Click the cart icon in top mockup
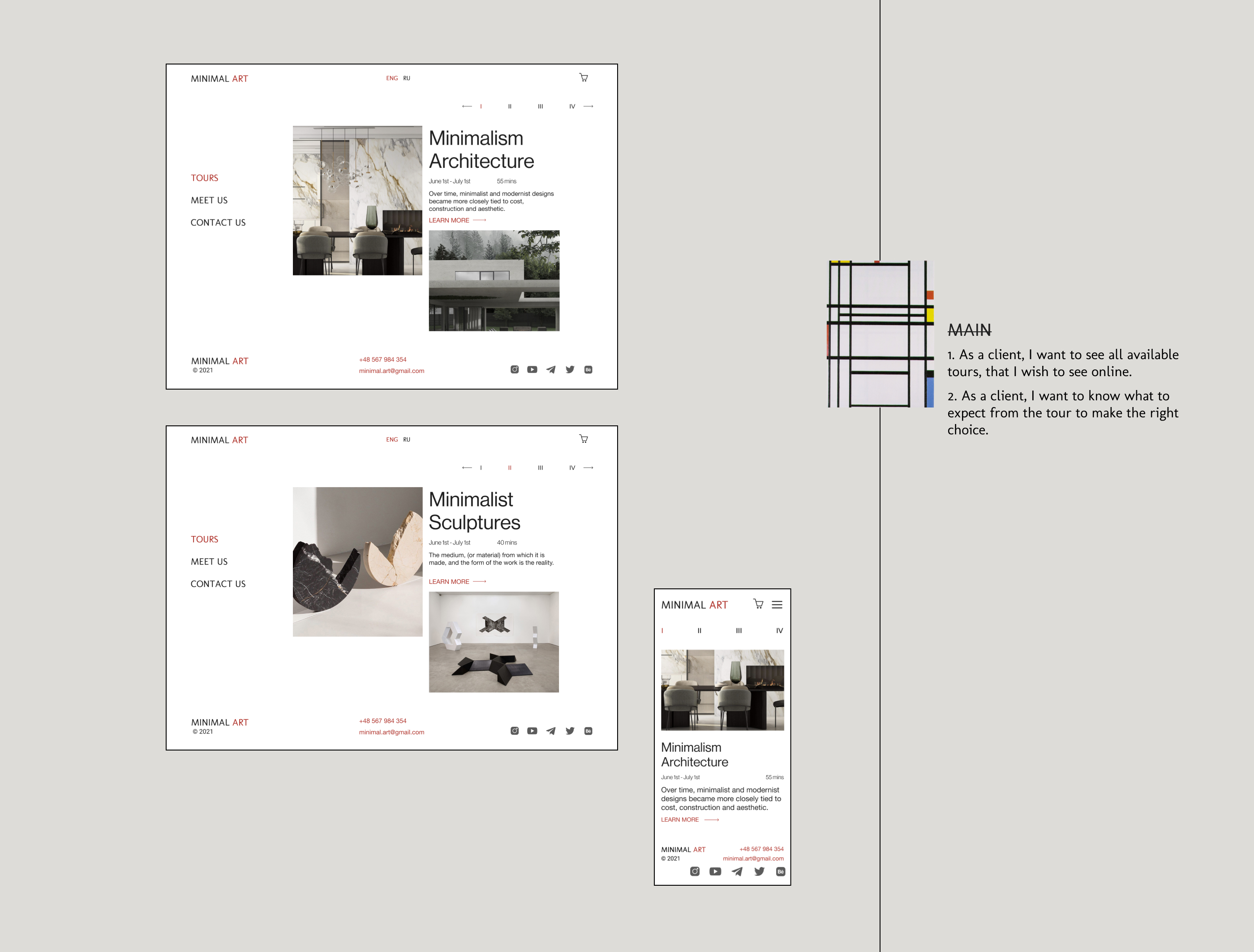 click(584, 77)
